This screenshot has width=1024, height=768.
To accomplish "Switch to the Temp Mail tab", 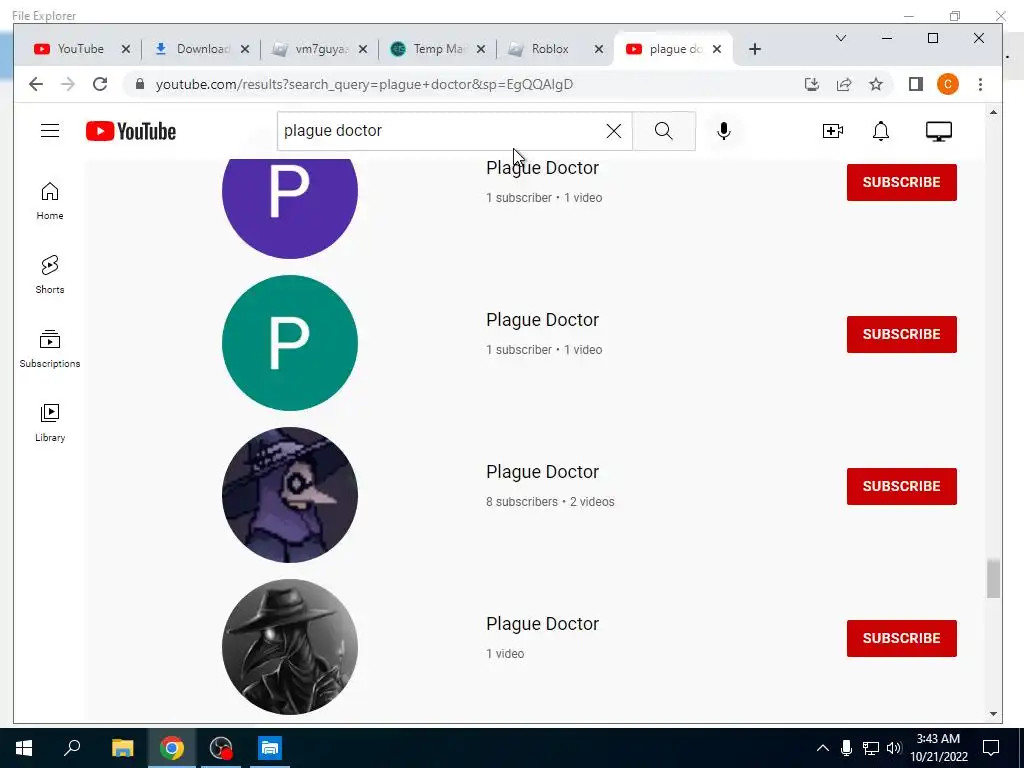I will 439,49.
